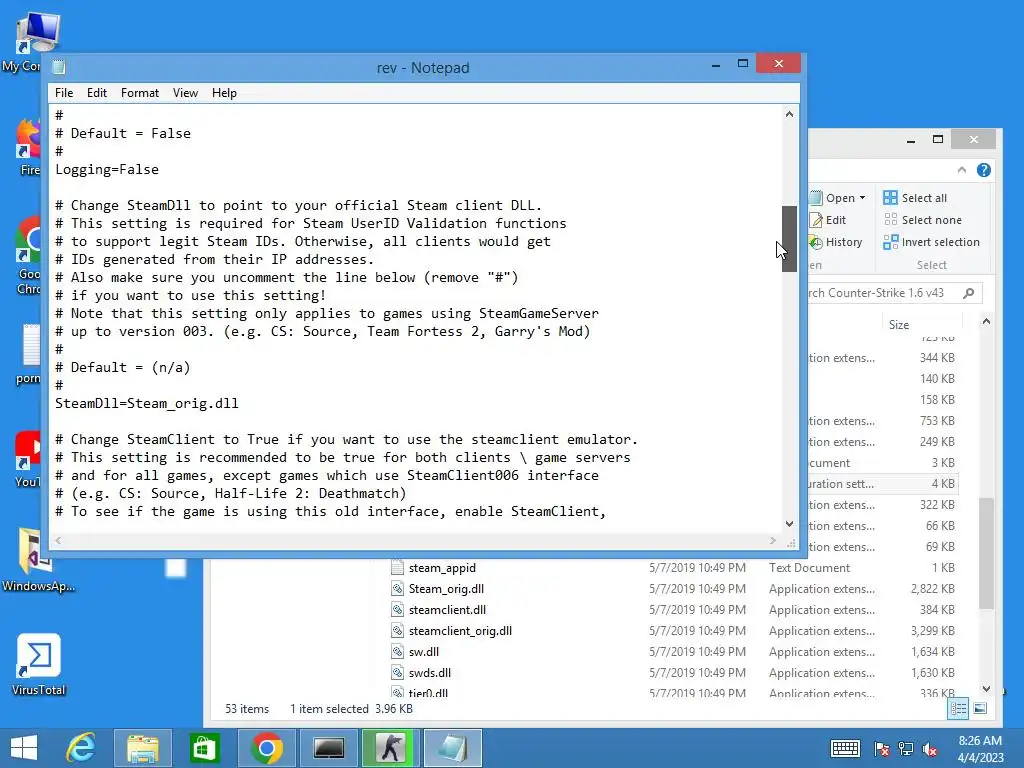Place cursor on Logging=False line
1024x768 pixels.
107,170
